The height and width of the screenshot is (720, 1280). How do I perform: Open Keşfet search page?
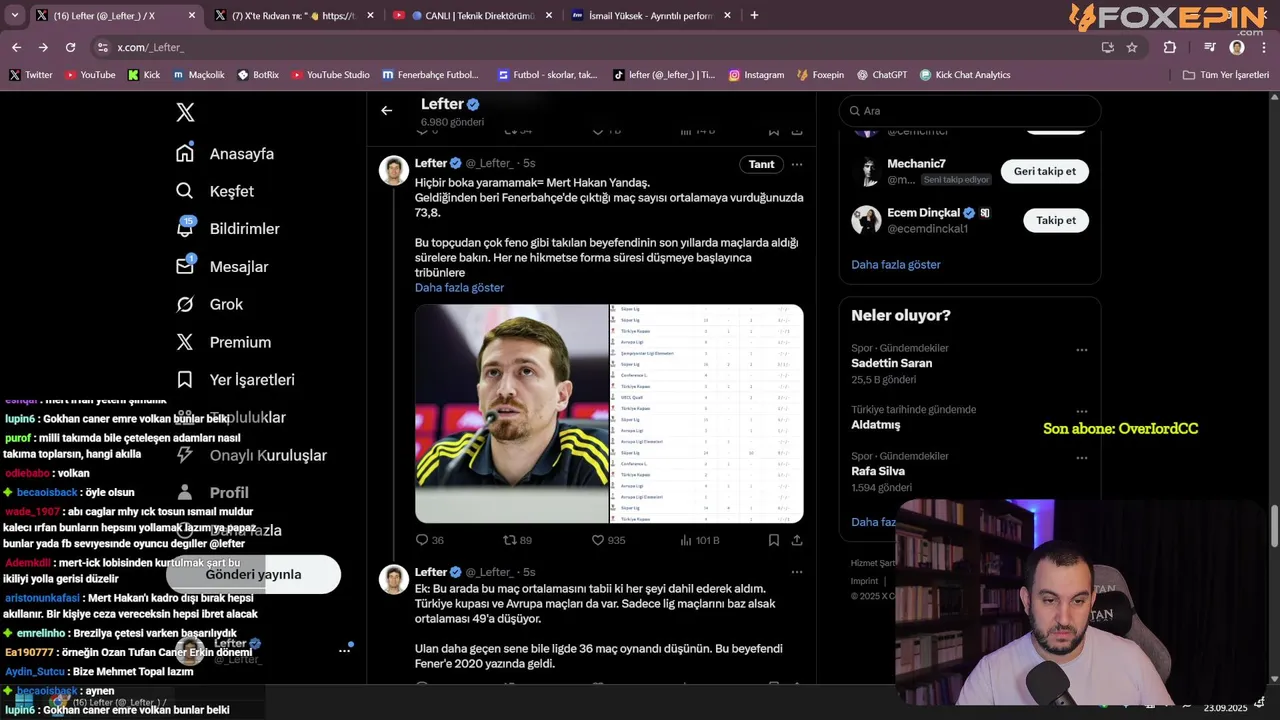pos(215,191)
